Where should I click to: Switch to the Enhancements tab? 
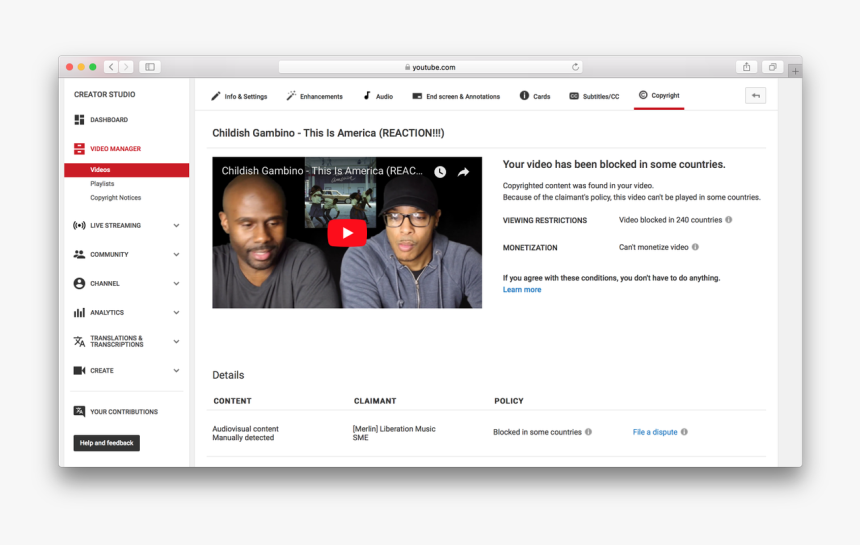314,96
